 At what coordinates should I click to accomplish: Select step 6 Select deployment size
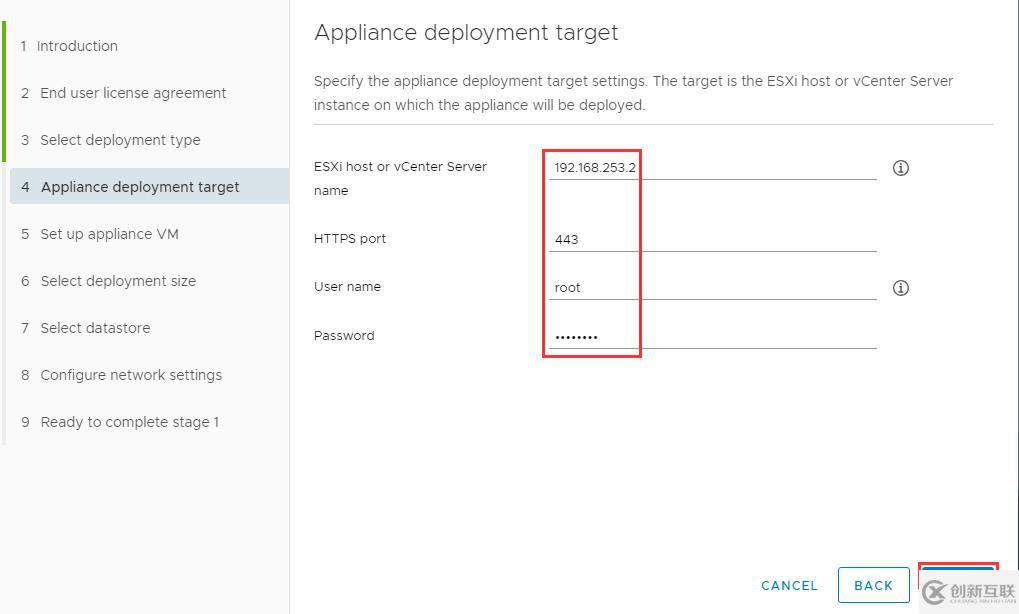[109, 281]
